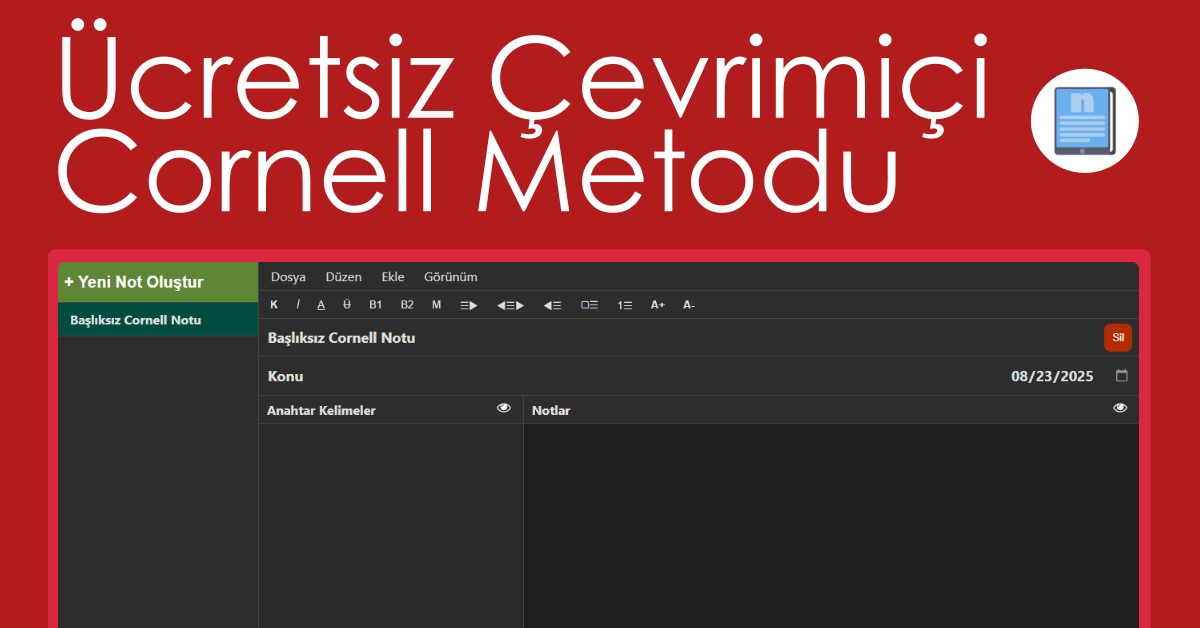Click left-pointing arrow alignment icon
The image size is (1200, 628).
point(552,305)
